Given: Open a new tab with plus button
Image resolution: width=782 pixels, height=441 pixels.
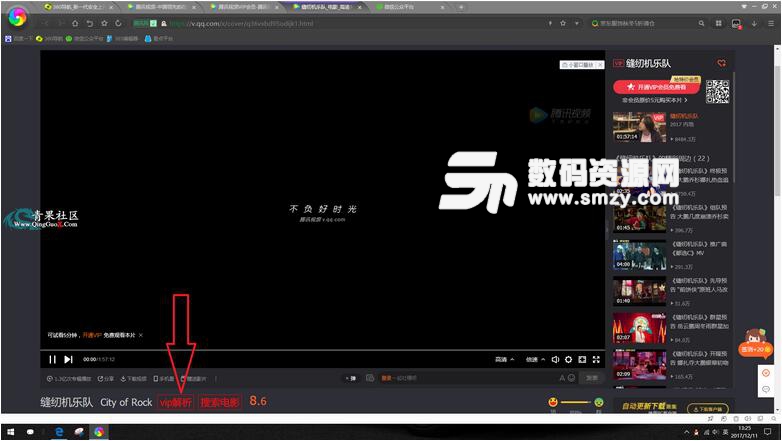Looking at the screenshot, I should [461, 7].
